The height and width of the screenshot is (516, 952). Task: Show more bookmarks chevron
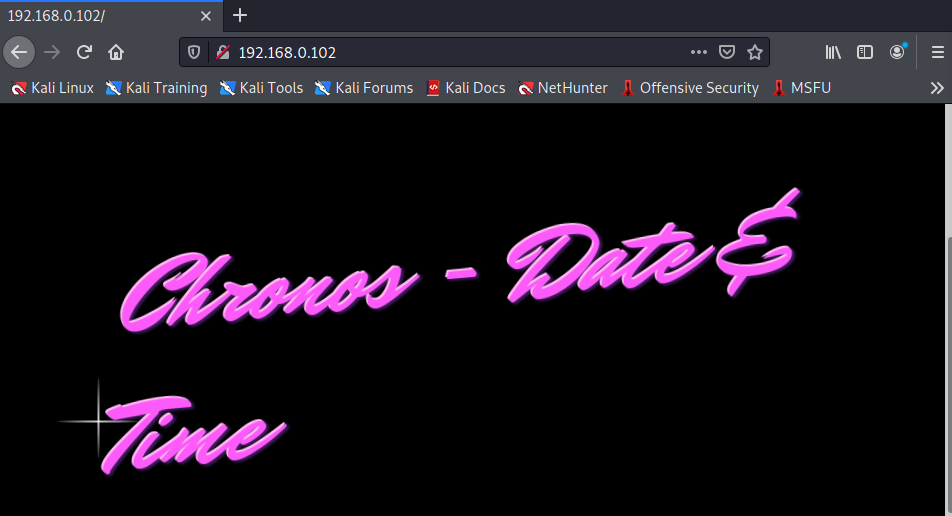pyautogui.click(x=937, y=88)
